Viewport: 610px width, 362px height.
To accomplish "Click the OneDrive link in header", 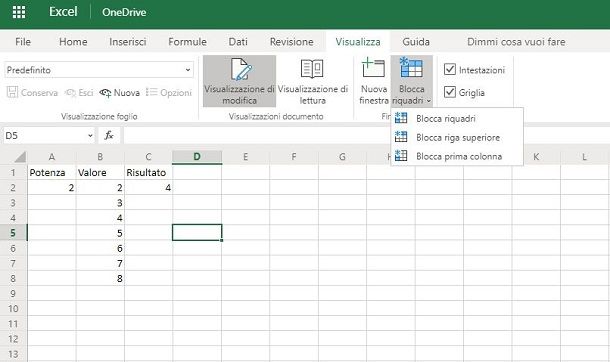I will [x=124, y=12].
